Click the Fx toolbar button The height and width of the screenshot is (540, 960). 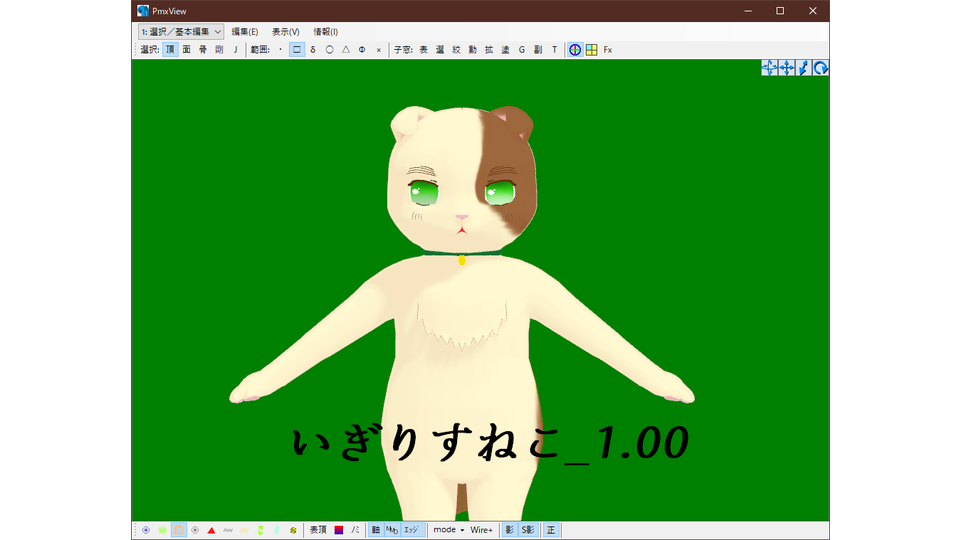pos(608,50)
